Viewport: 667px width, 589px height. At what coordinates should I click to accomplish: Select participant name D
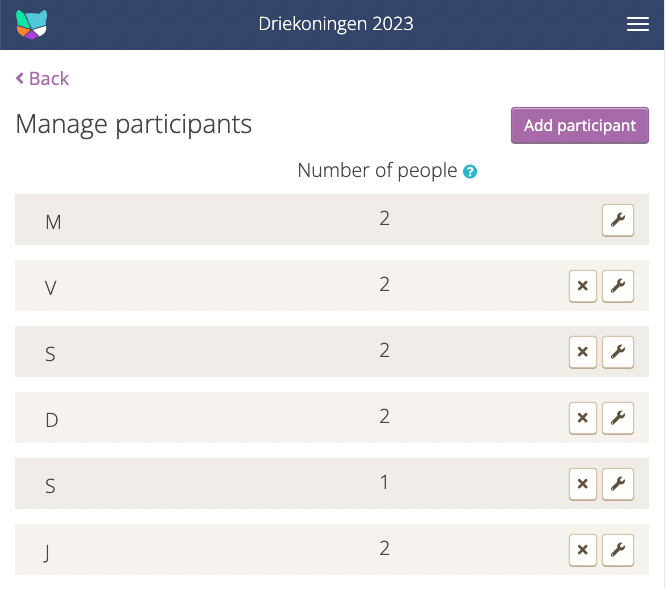click(51, 420)
